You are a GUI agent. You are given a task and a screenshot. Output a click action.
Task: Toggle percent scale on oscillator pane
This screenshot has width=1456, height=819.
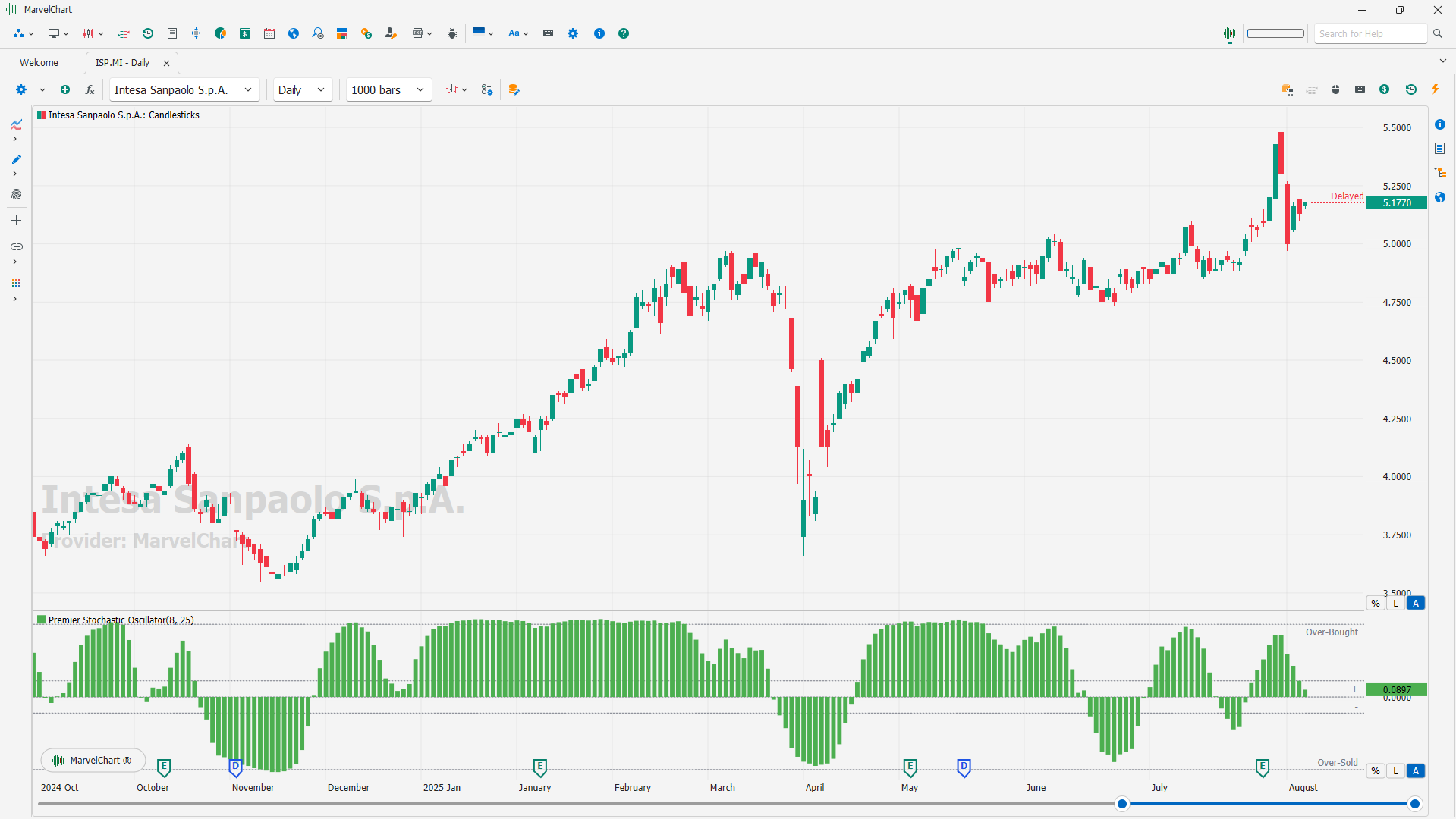click(x=1376, y=771)
